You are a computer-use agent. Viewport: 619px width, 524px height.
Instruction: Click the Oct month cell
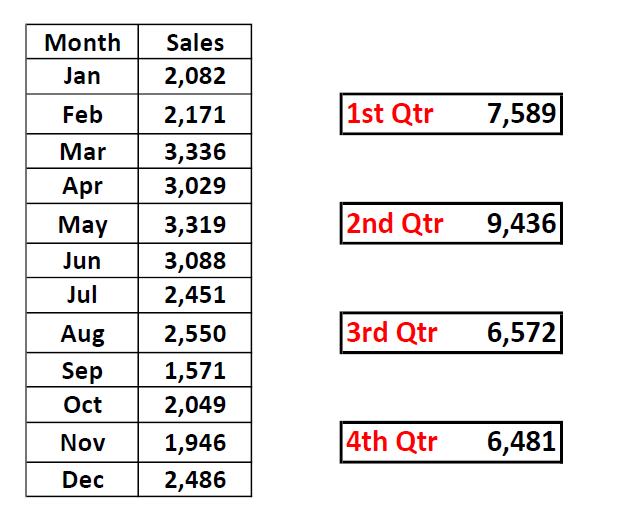pyautogui.click(x=82, y=405)
